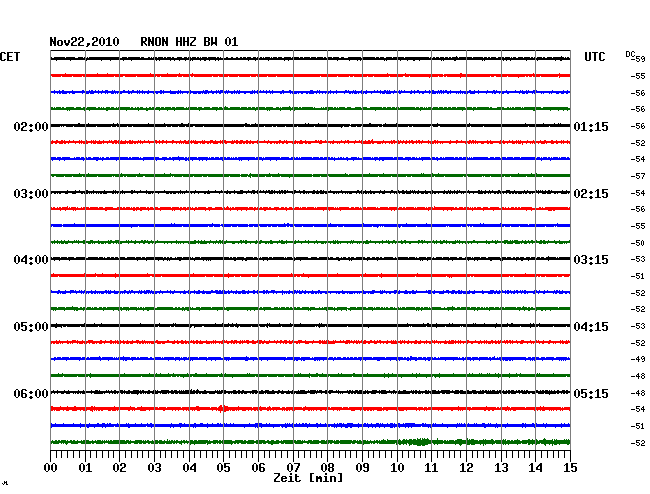Click the date label Nov22,2010
The width and height of the screenshot is (650, 494).
coord(84,42)
